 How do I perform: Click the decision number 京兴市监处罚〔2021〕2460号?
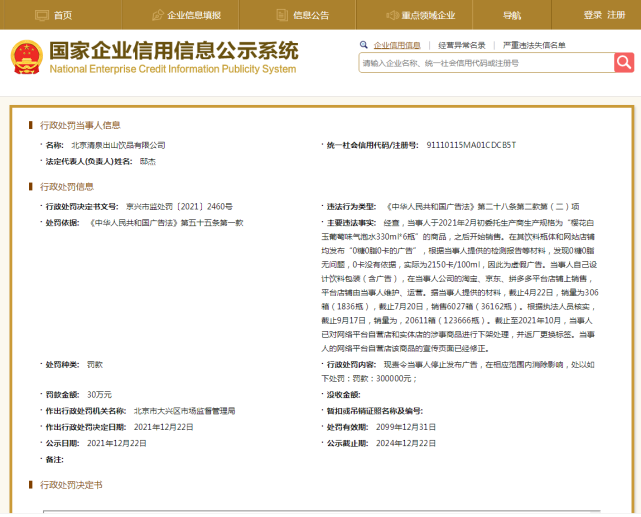[179, 206]
